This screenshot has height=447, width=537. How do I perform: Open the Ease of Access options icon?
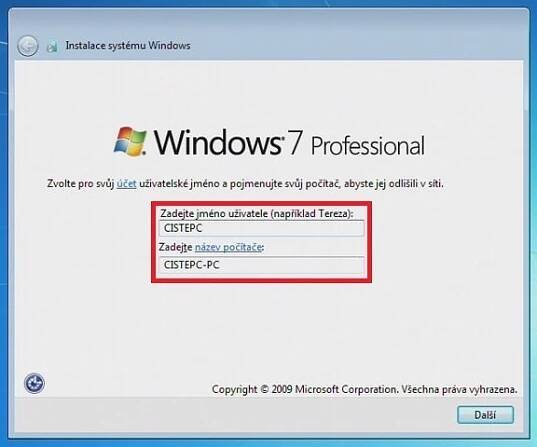[x=34, y=383]
